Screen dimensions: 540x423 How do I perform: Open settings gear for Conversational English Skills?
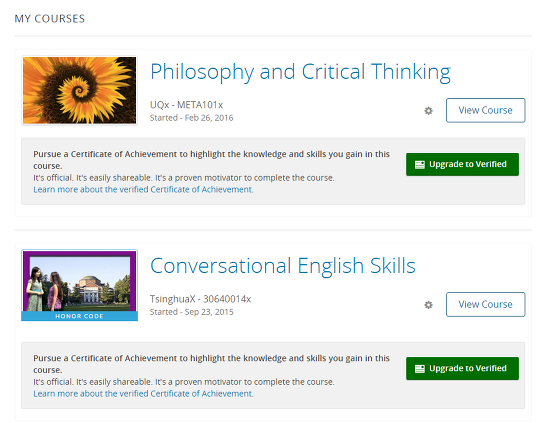[x=428, y=305]
